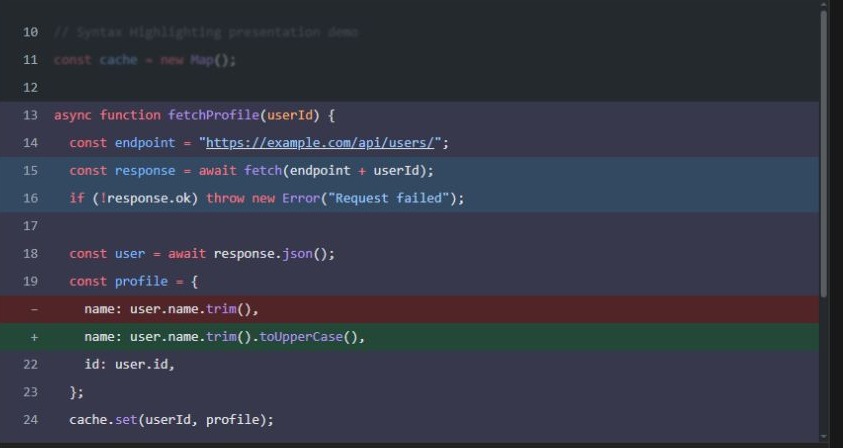Screen dimensions: 843x448
Task: Click line number 23 in gutter
Action: point(31,392)
